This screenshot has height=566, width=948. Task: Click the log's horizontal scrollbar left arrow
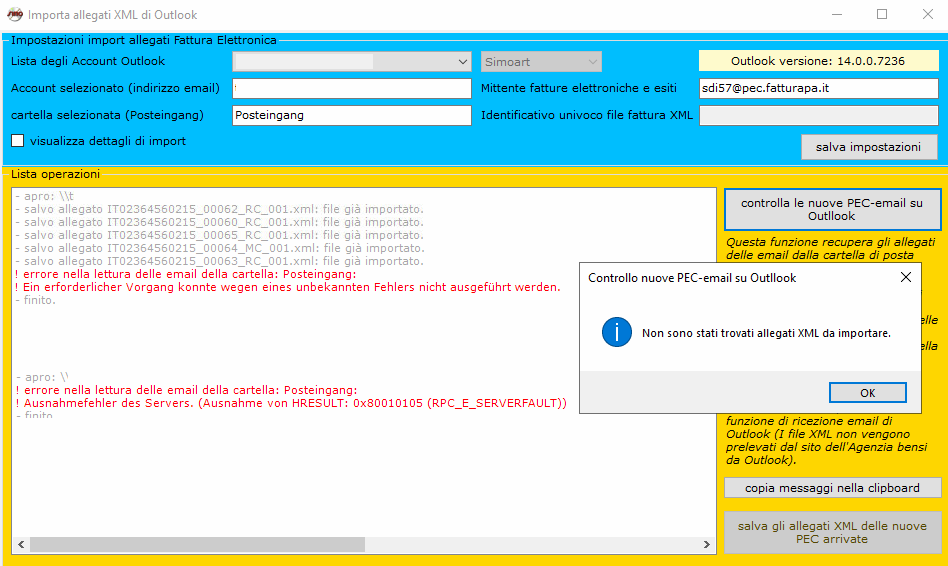click(x=20, y=545)
